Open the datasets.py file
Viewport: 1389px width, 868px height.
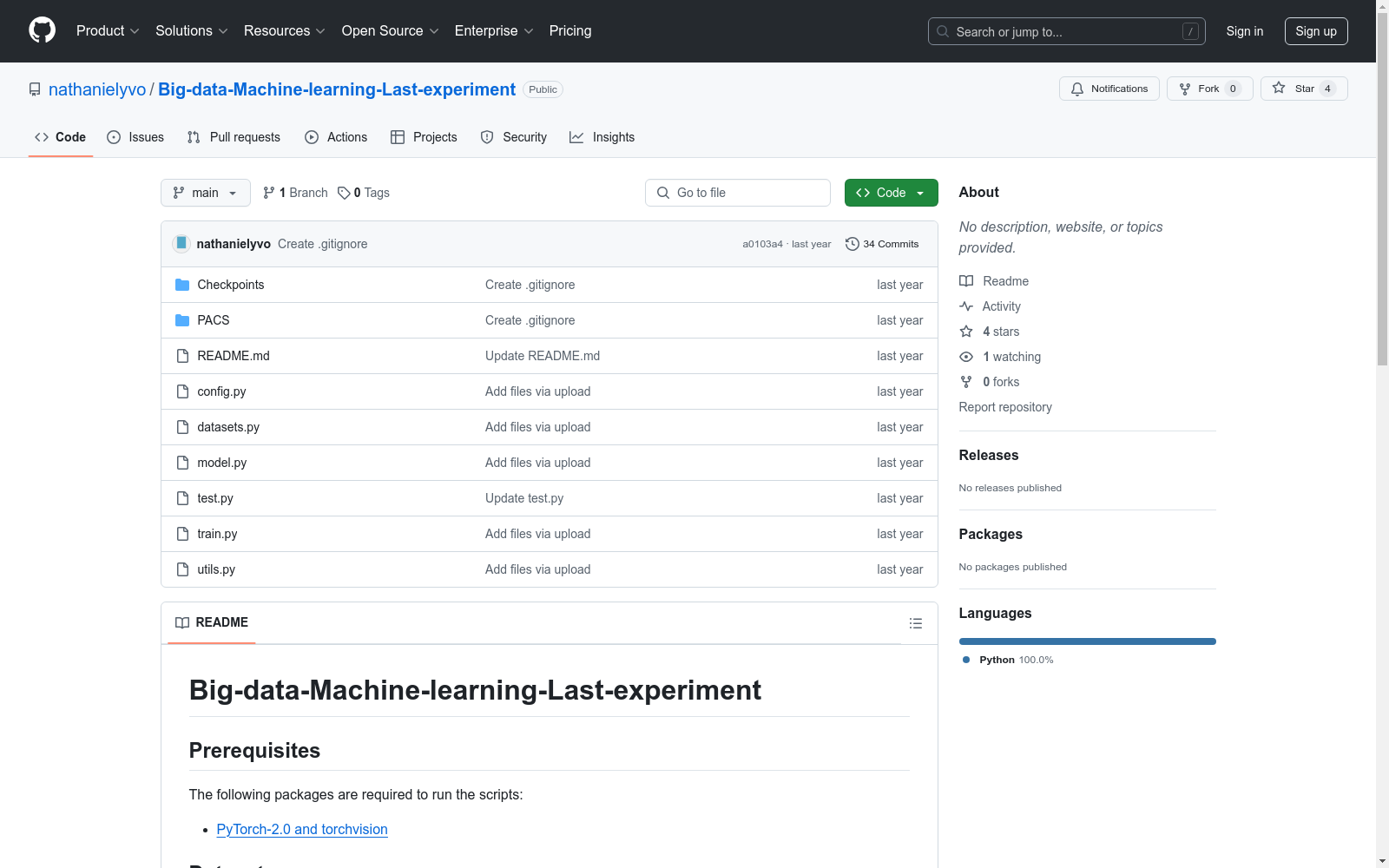point(228,427)
